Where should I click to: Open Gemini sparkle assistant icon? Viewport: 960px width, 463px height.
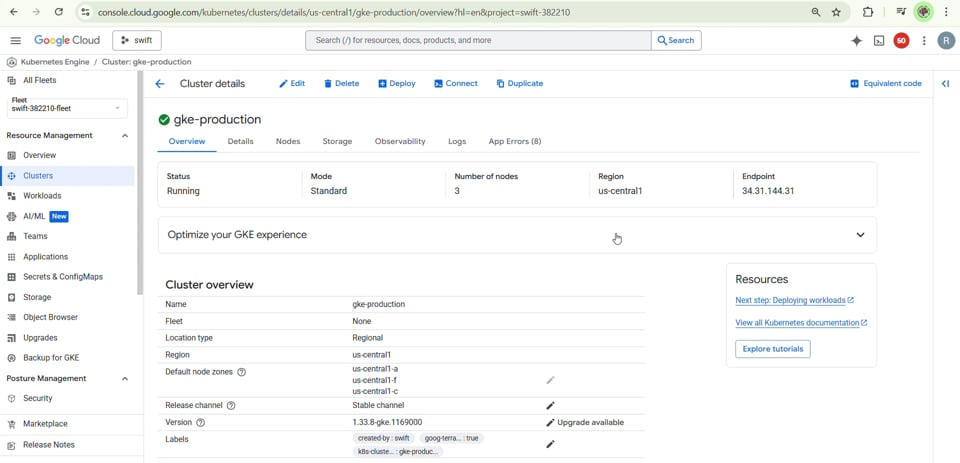pos(857,40)
